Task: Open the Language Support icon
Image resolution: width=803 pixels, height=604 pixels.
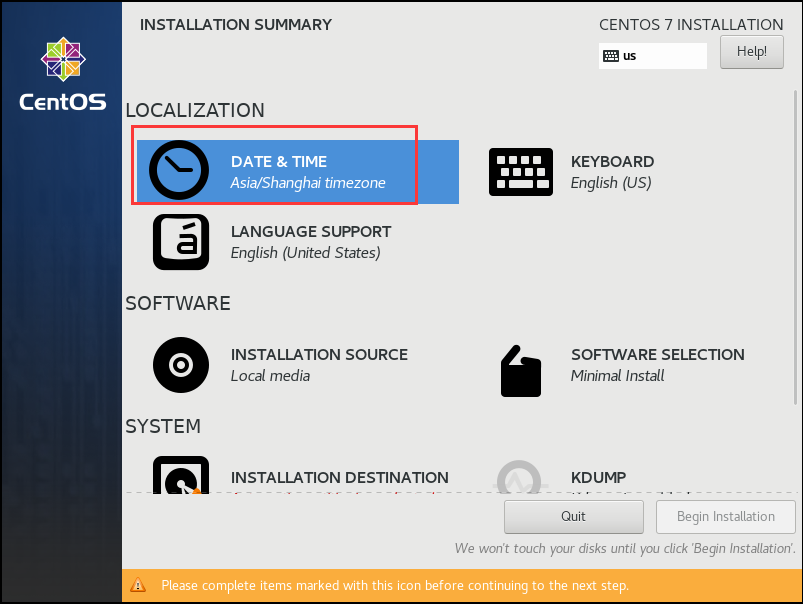Action: click(x=181, y=242)
